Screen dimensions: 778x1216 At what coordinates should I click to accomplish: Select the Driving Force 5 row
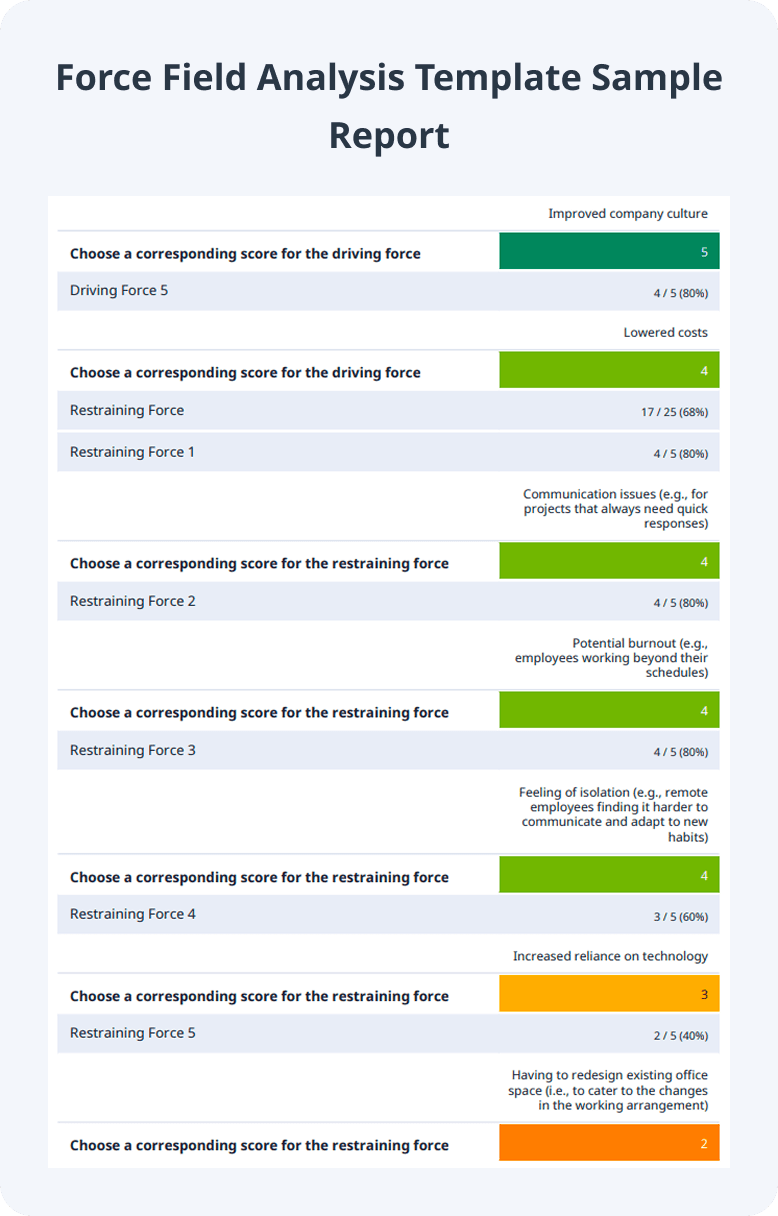click(388, 291)
